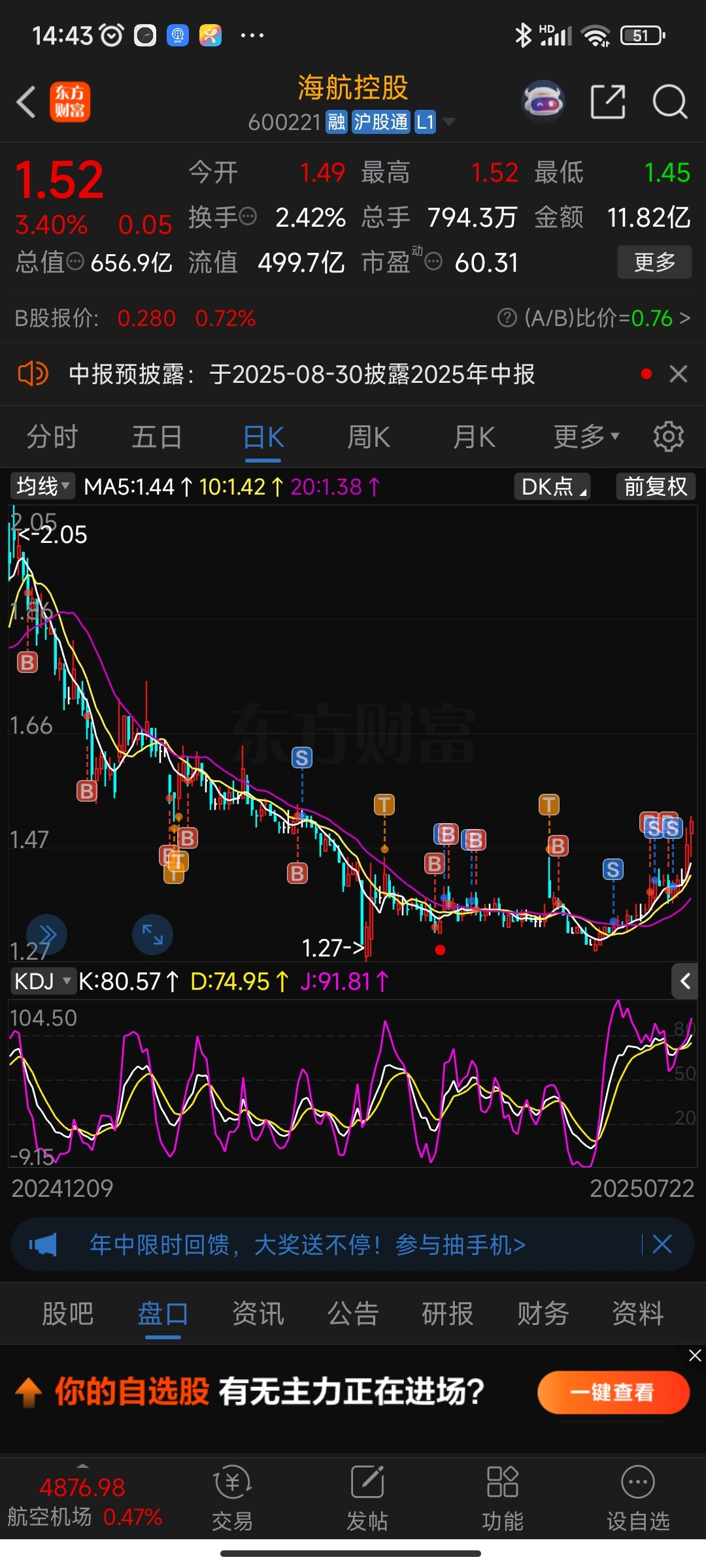The width and height of the screenshot is (706, 1568).
Task: Open the robot assistant avatar
Action: point(543,102)
